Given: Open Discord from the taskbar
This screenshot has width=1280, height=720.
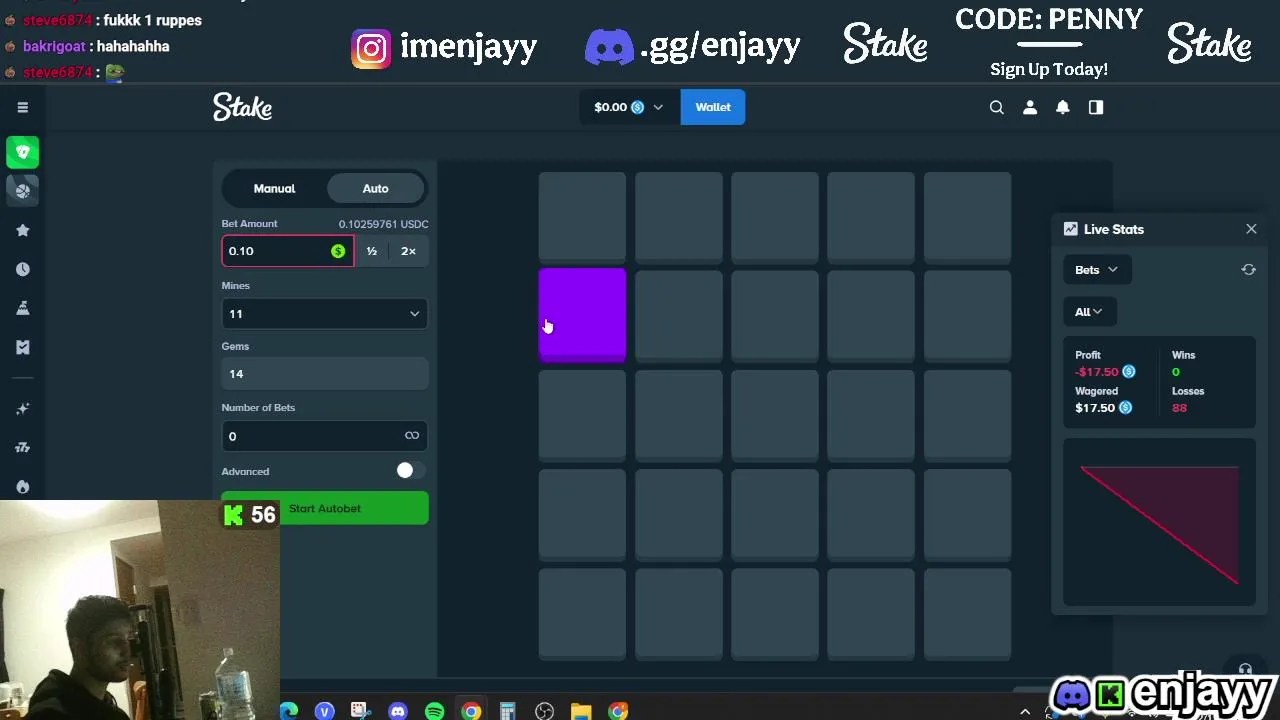Looking at the screenshot, I should point(398,711).
